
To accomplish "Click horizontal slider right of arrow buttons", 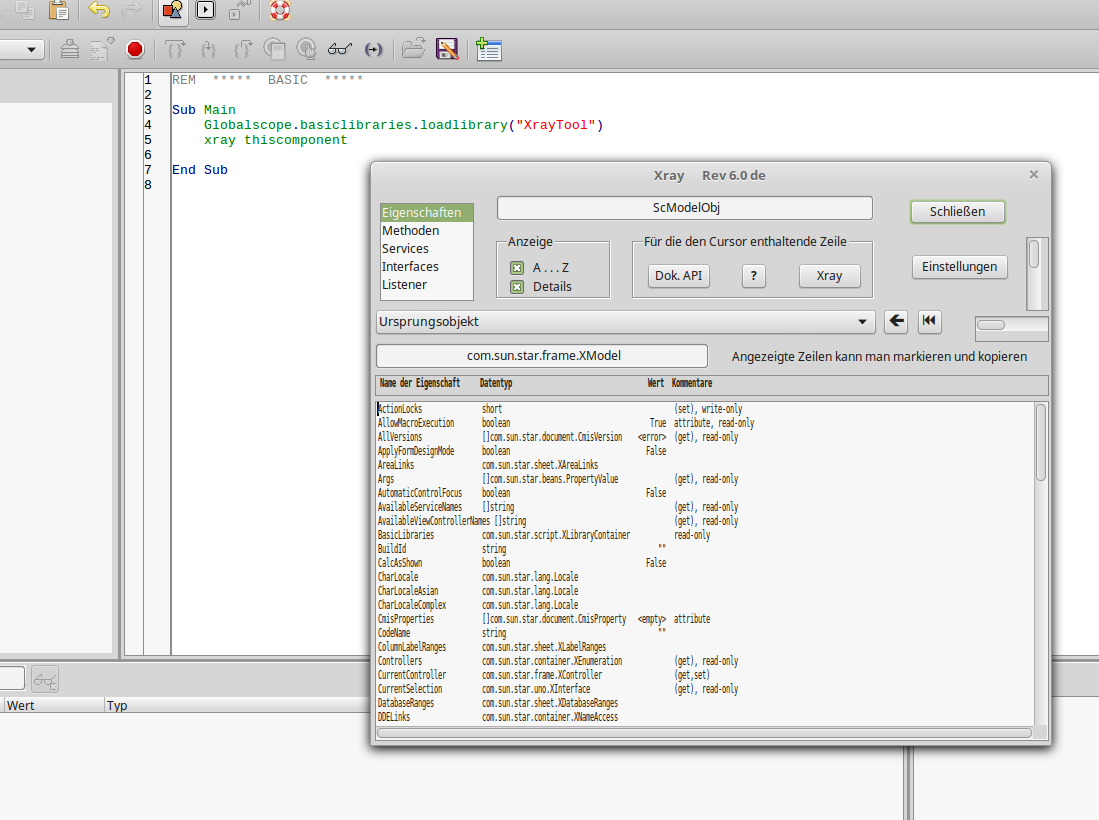I will click(x=1011, y=327).
